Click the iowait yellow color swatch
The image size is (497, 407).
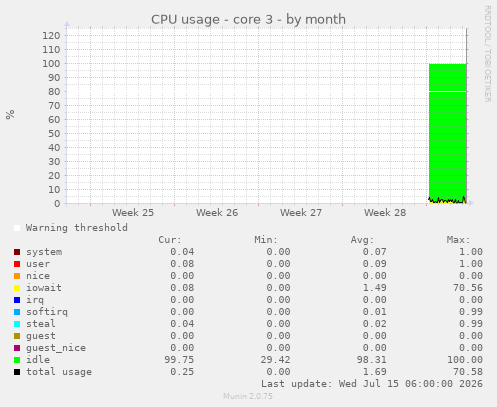tap(17, 288)
